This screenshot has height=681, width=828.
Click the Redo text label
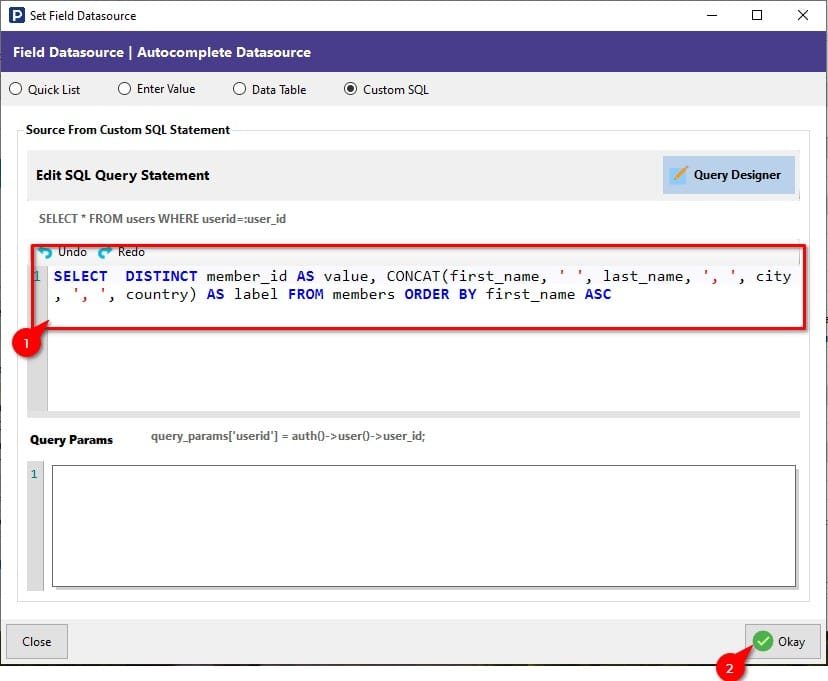click(131, 252)
